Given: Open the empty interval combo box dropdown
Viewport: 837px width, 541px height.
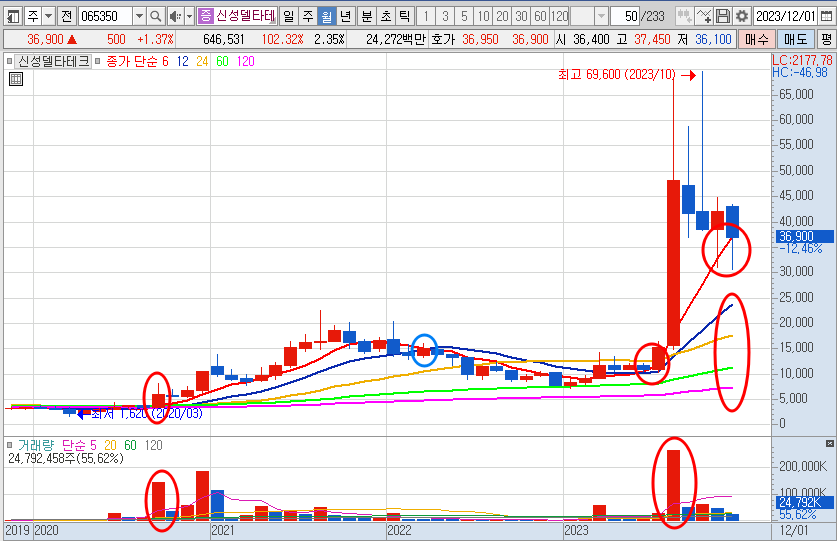Looking at the screenshot, I should [601, 17].
